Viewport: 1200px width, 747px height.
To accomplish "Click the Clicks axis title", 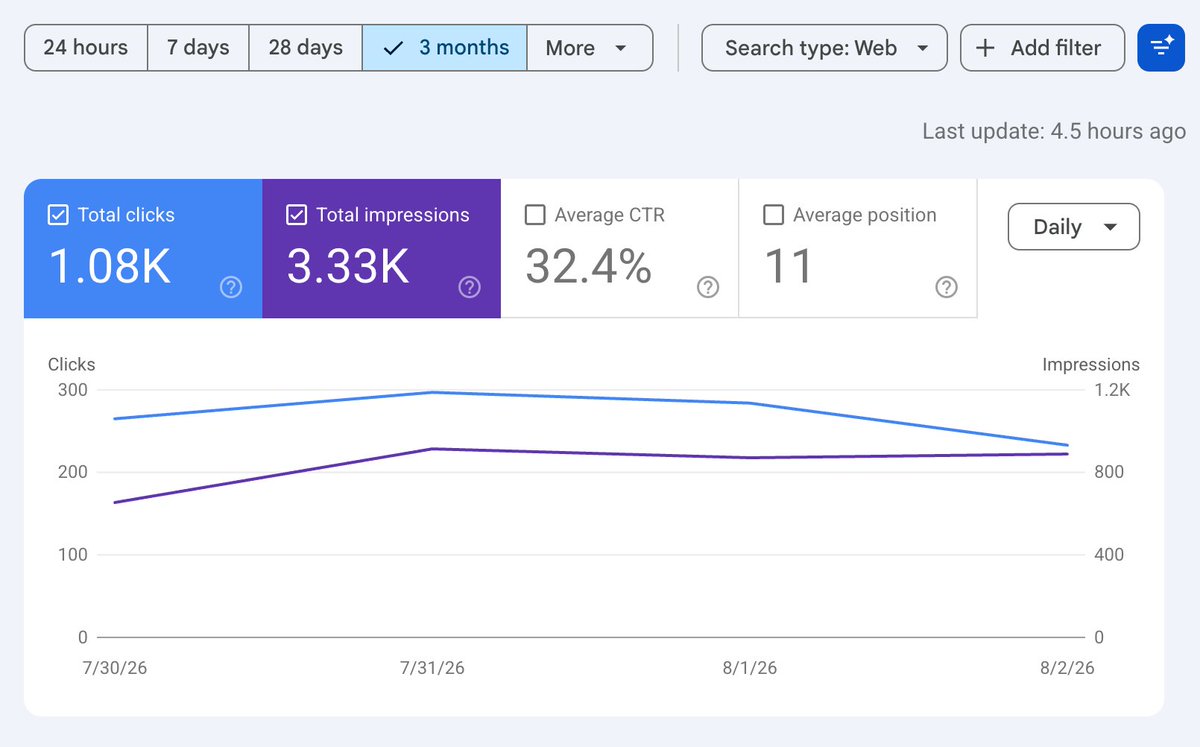I will (x=72, y=365).
